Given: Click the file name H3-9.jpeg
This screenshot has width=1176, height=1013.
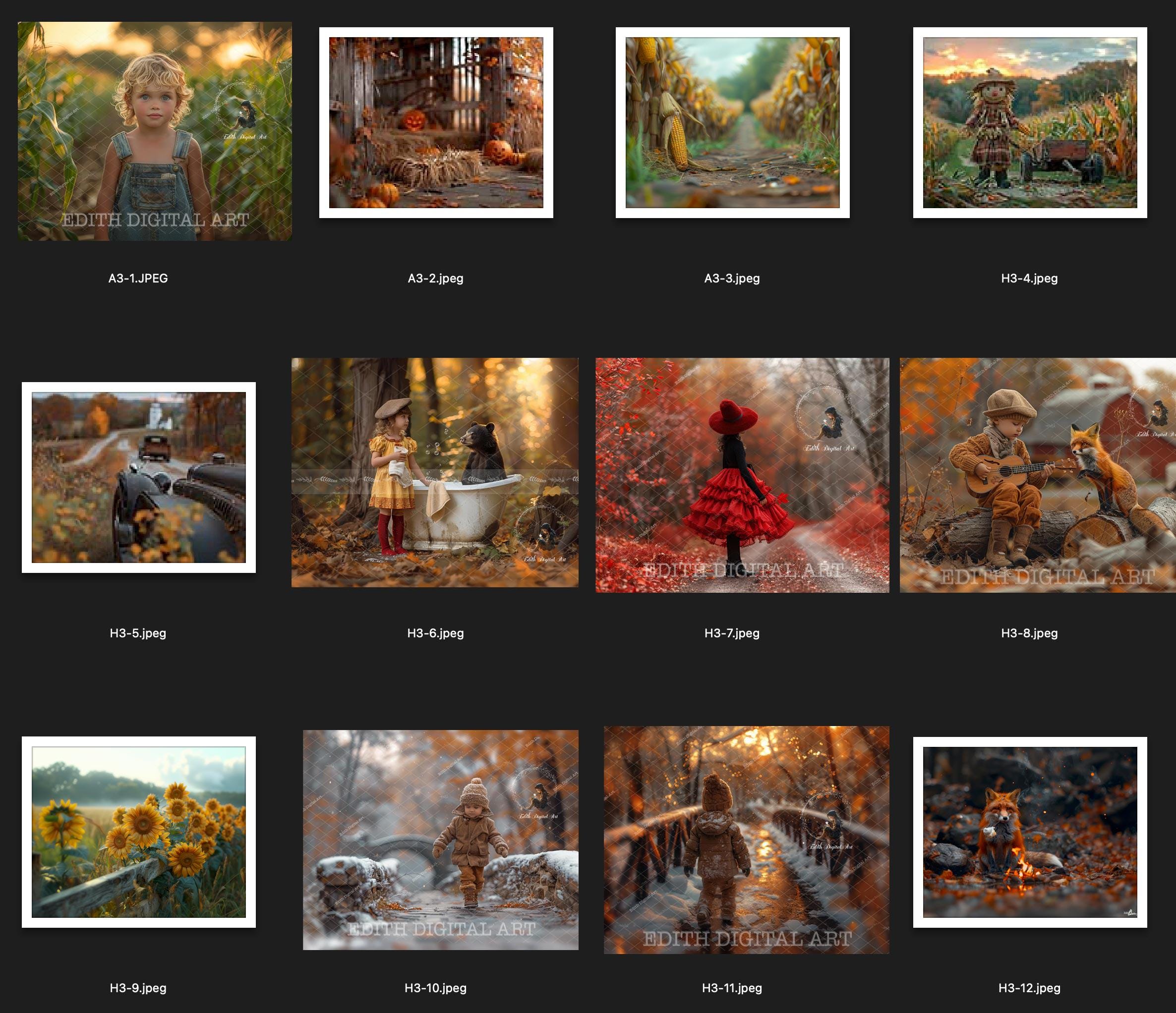Looking at the screenshot, I should click(138, 987).
